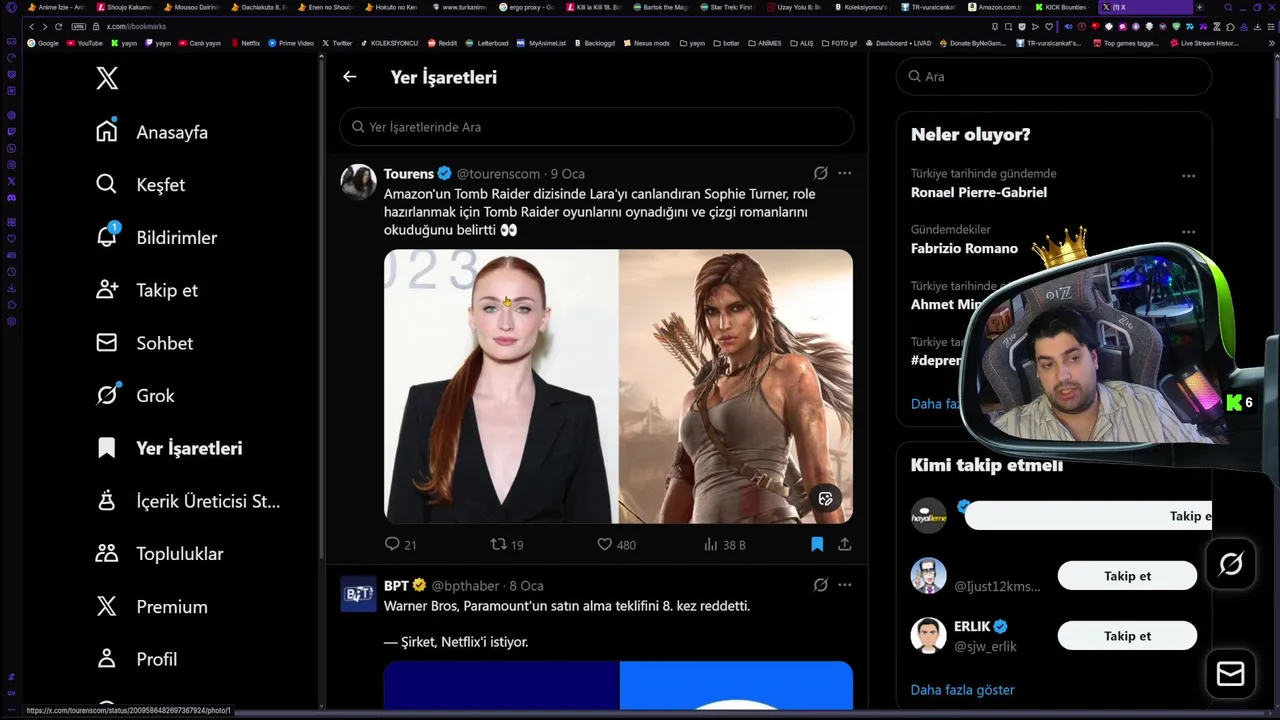Open Grok explain on Tourens tweet
Screen dimensions: 1280x720
pos(821,173)
